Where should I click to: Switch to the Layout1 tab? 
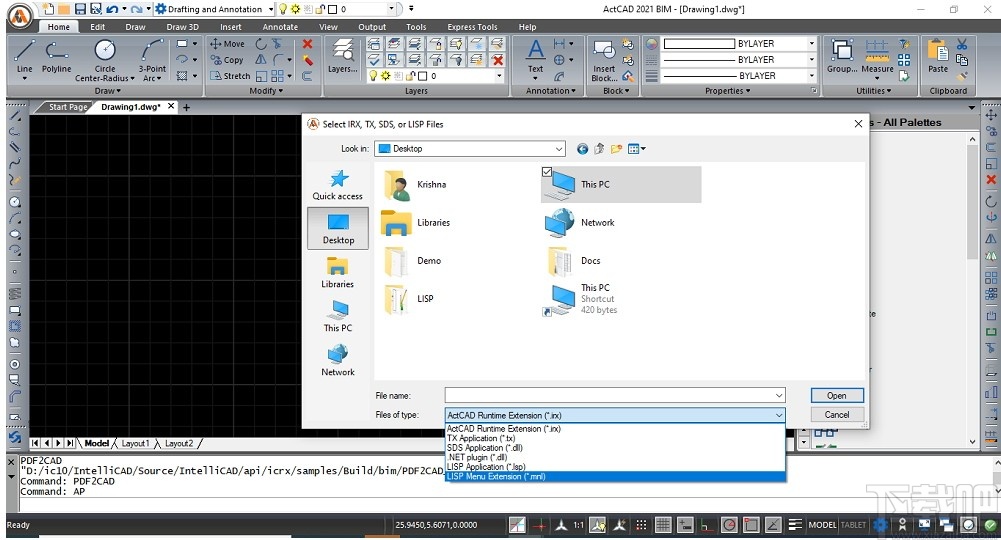point(135,443)
